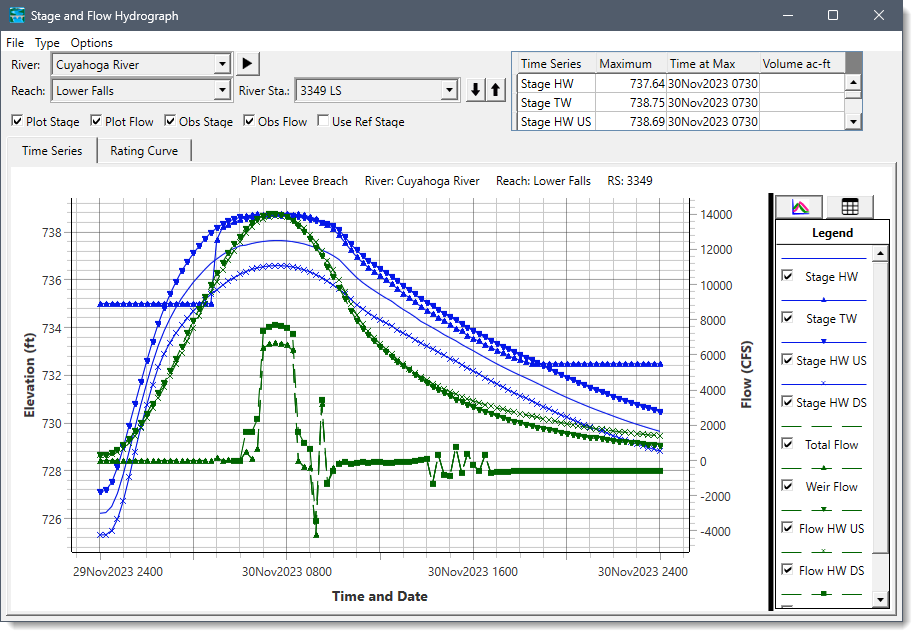Maximize the Stage and Flow Hydrograph window
The height and width of the screenshot is (637, 918).
[833, 15]
